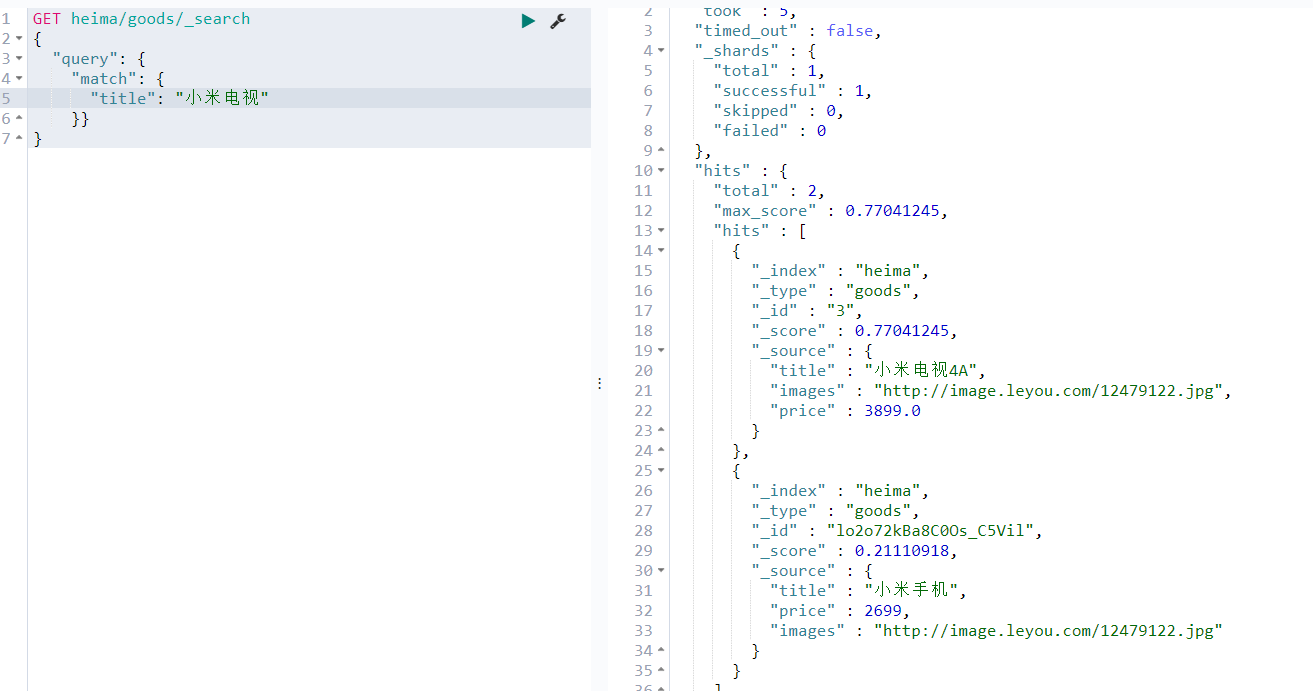Collapse request line 2 opening brace

pos(19,38)
